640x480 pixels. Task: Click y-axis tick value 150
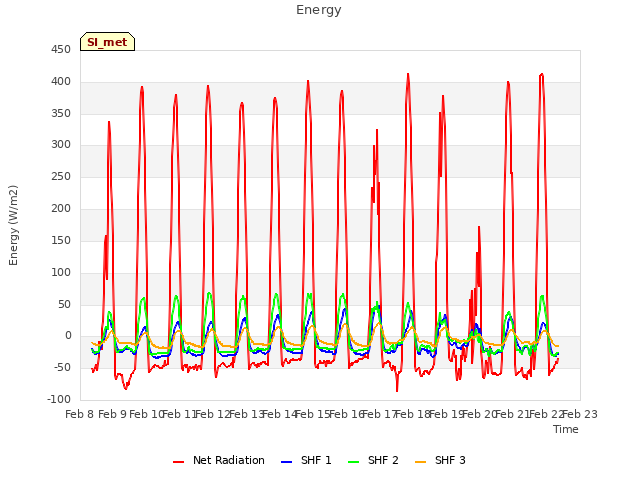61,240
